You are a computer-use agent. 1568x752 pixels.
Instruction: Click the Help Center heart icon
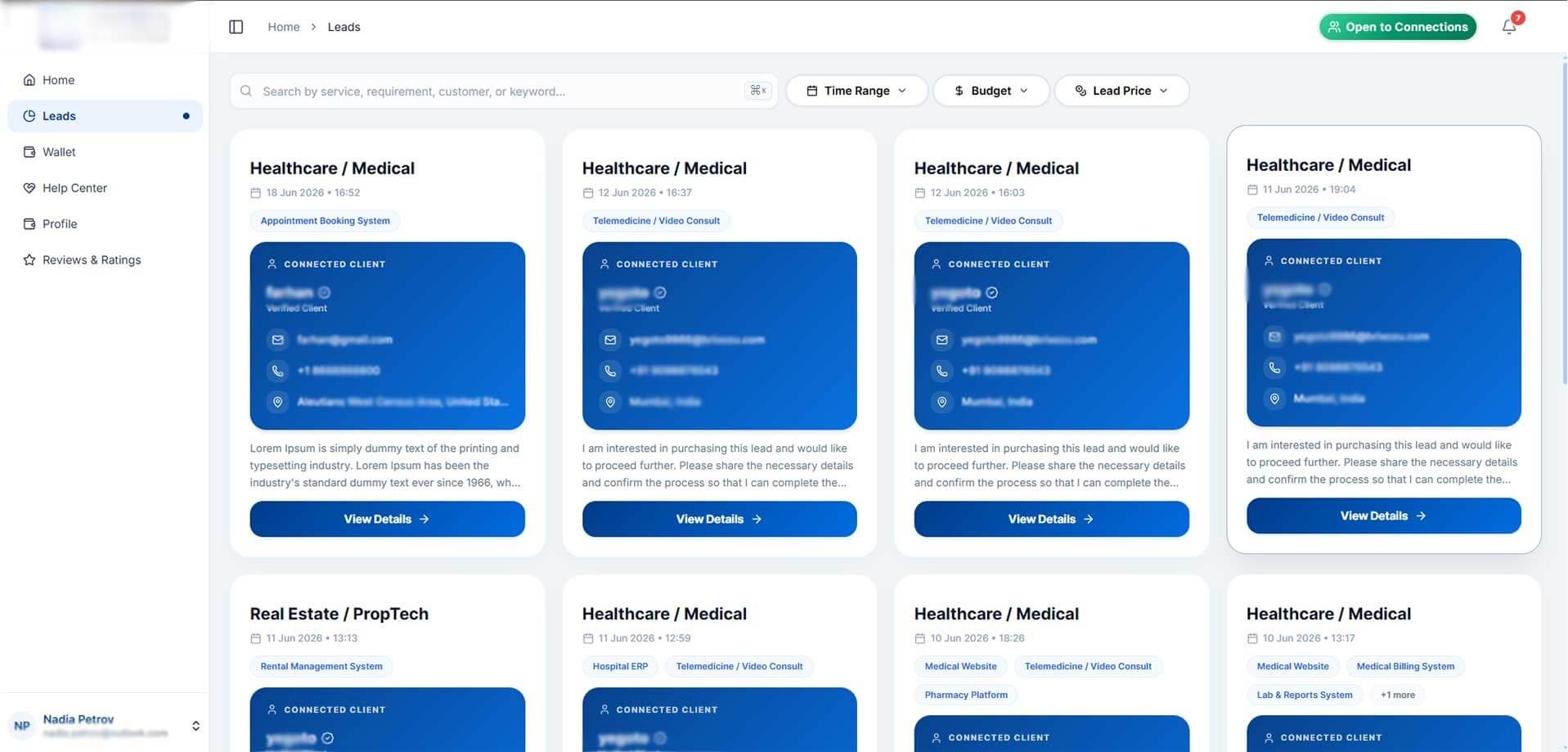(29, 188)
